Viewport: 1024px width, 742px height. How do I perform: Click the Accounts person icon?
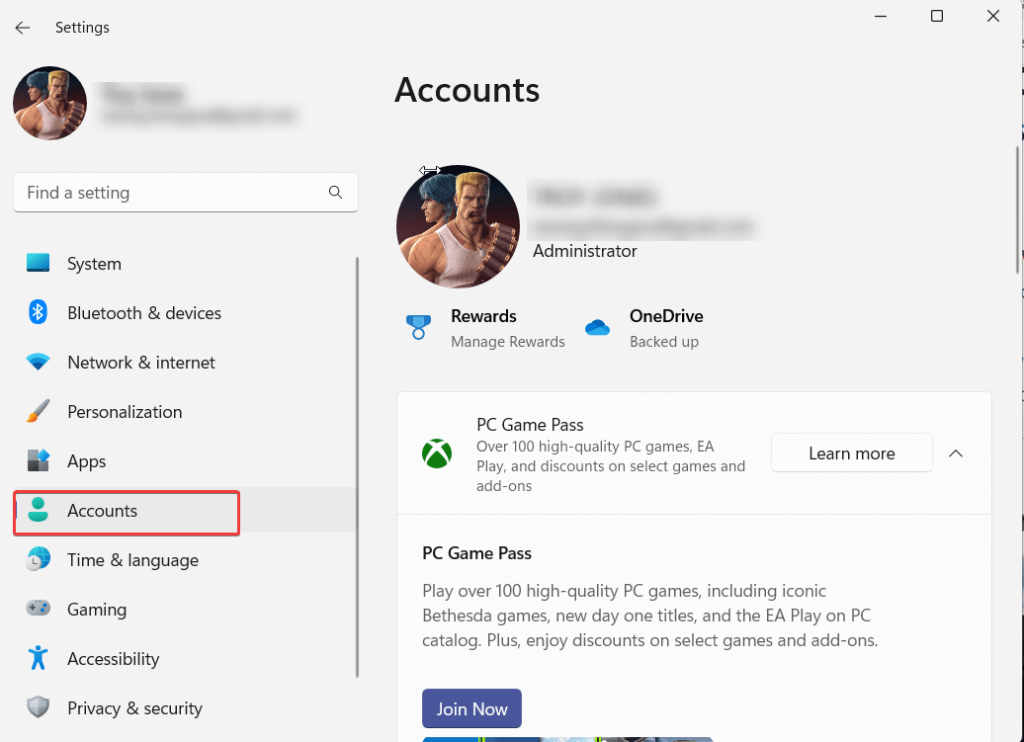38,510
